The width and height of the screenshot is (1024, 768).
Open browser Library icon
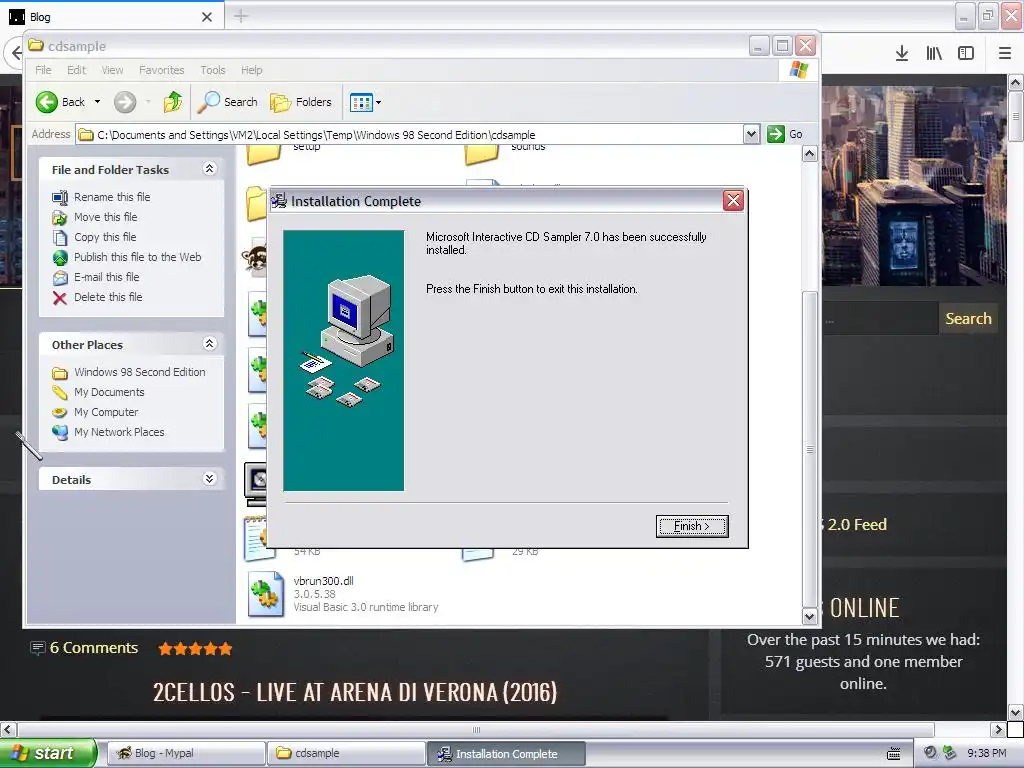pyautogui.click(x=934, y=53)
